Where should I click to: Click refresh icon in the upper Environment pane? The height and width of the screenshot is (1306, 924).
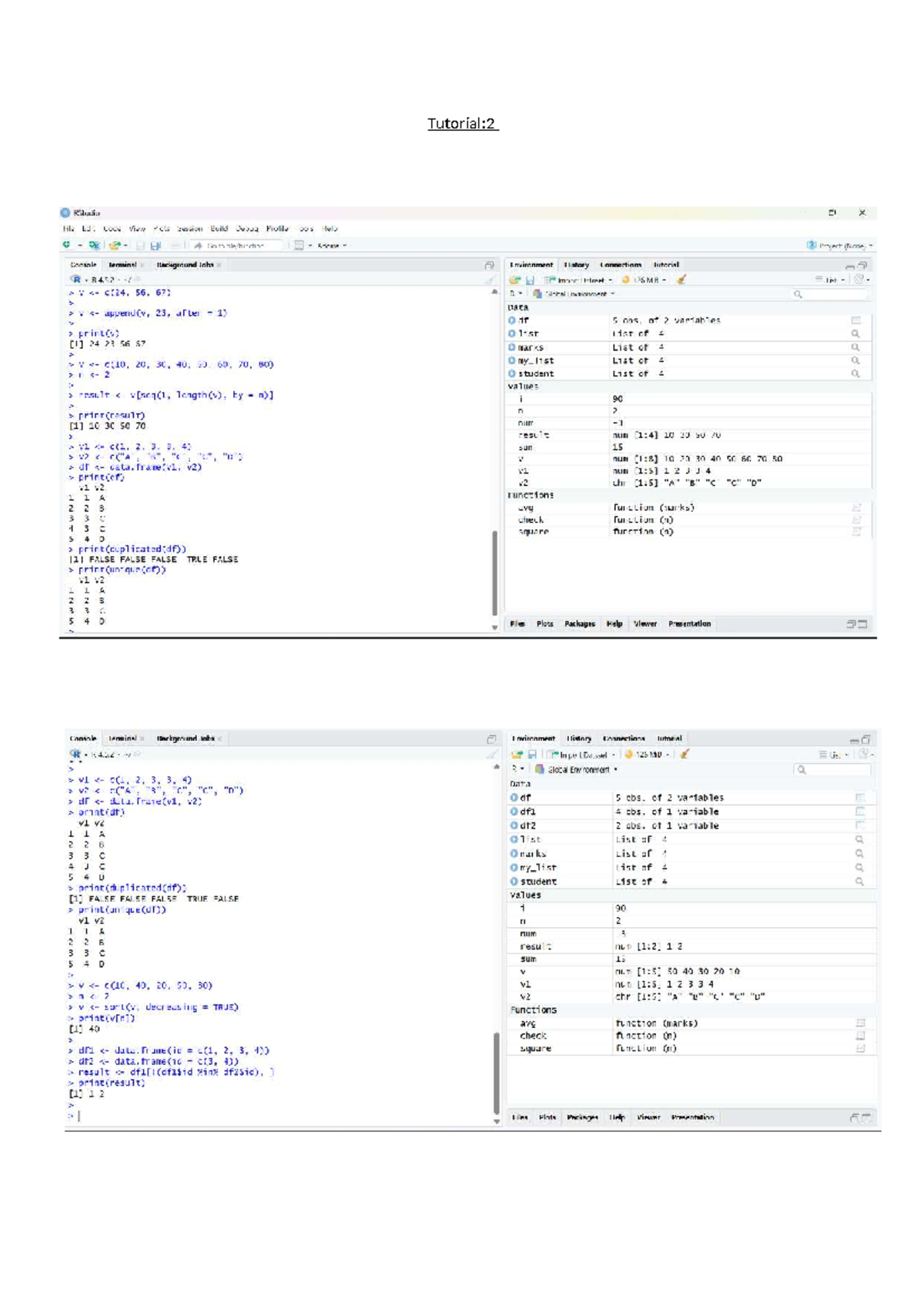click(x=859, y=280)
